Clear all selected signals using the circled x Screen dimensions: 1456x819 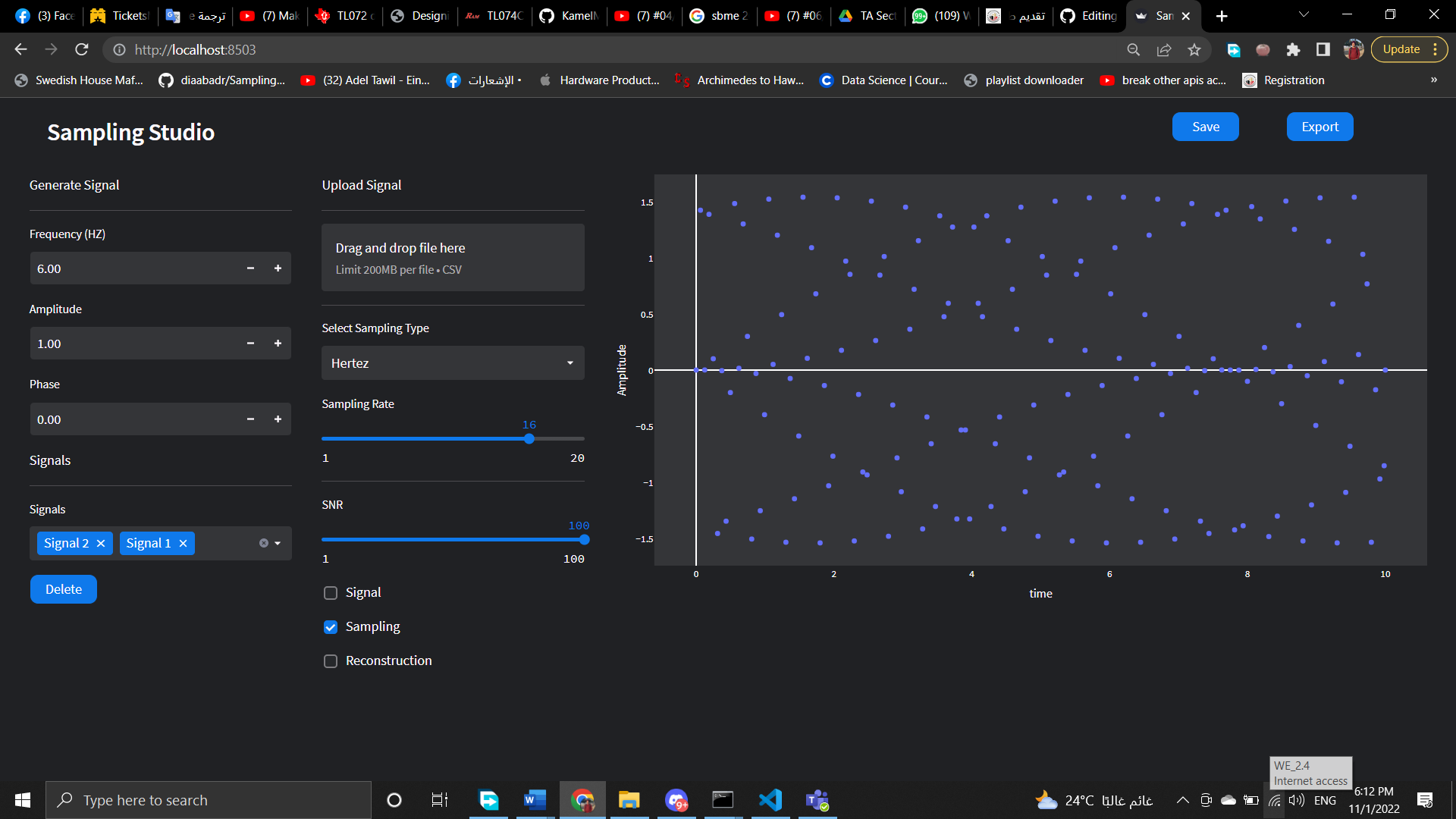263,542
